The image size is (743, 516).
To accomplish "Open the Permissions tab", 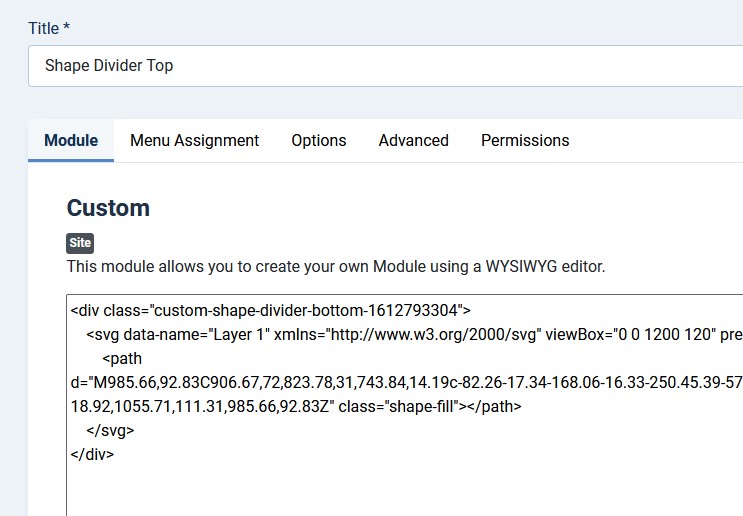I will (525, 140).
